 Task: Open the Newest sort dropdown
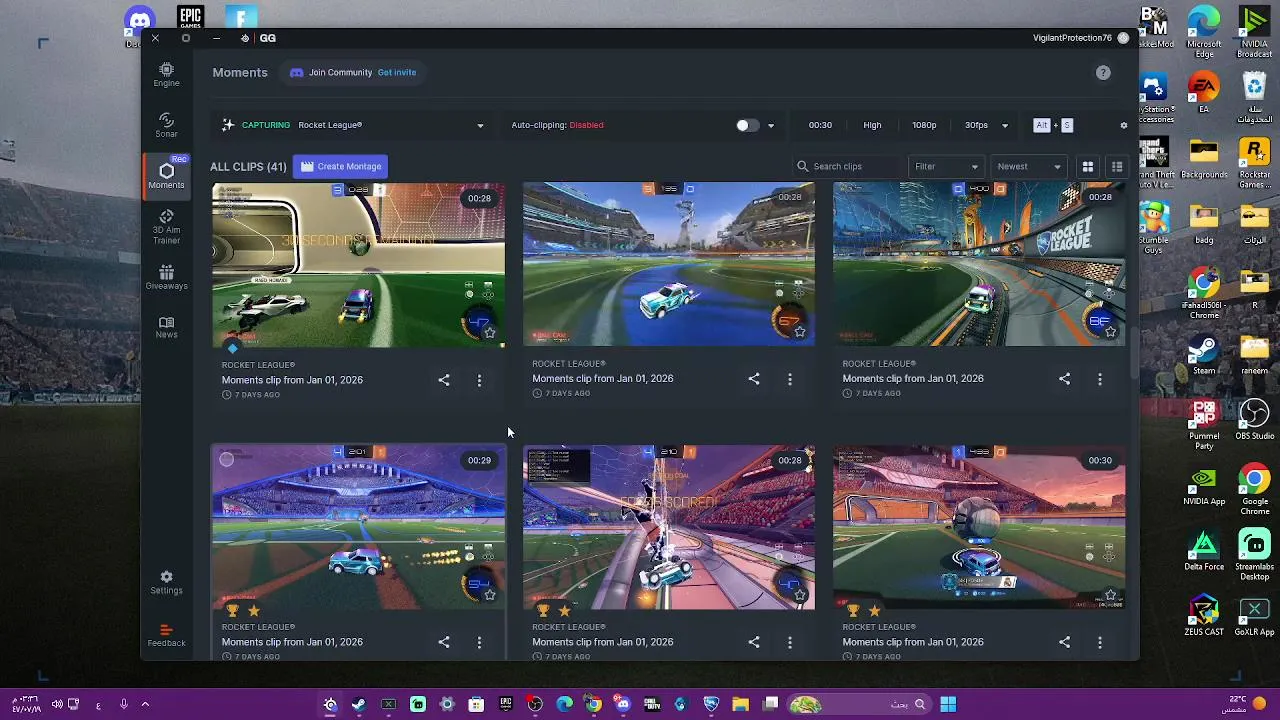point(1029,166)
